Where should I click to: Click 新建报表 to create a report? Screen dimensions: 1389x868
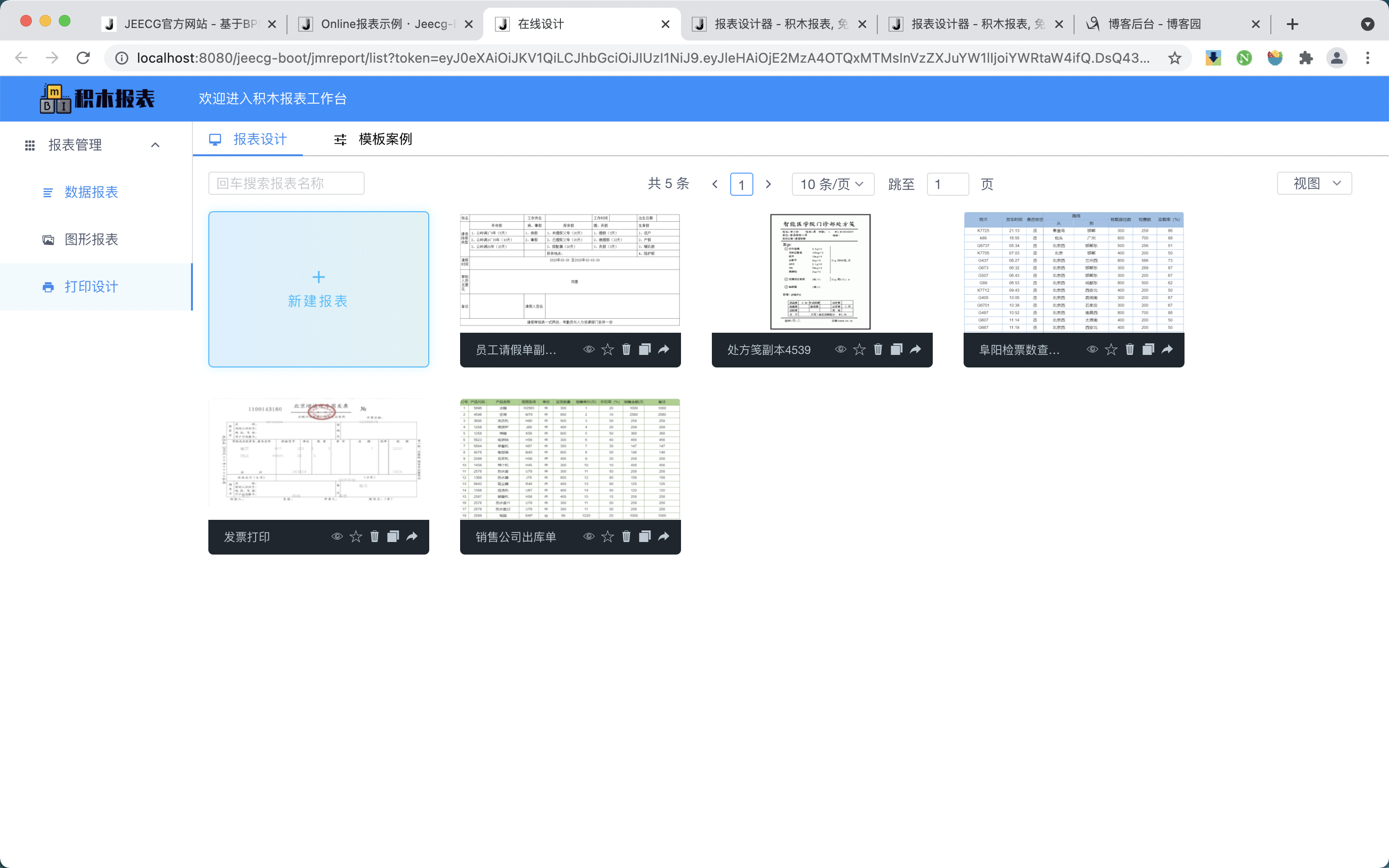(x=318, y=289)
